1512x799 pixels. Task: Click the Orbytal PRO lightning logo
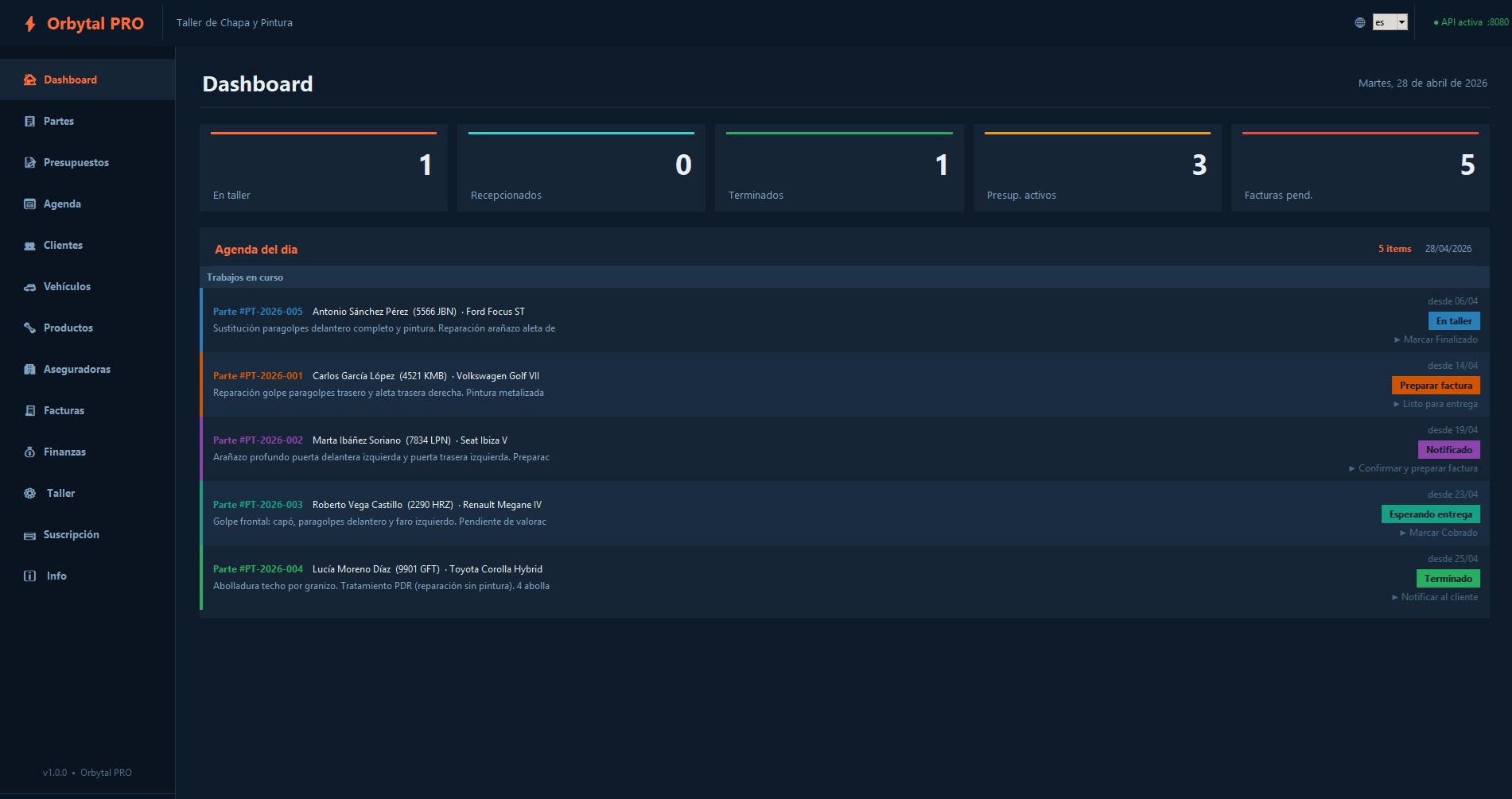tap(29, 23)
